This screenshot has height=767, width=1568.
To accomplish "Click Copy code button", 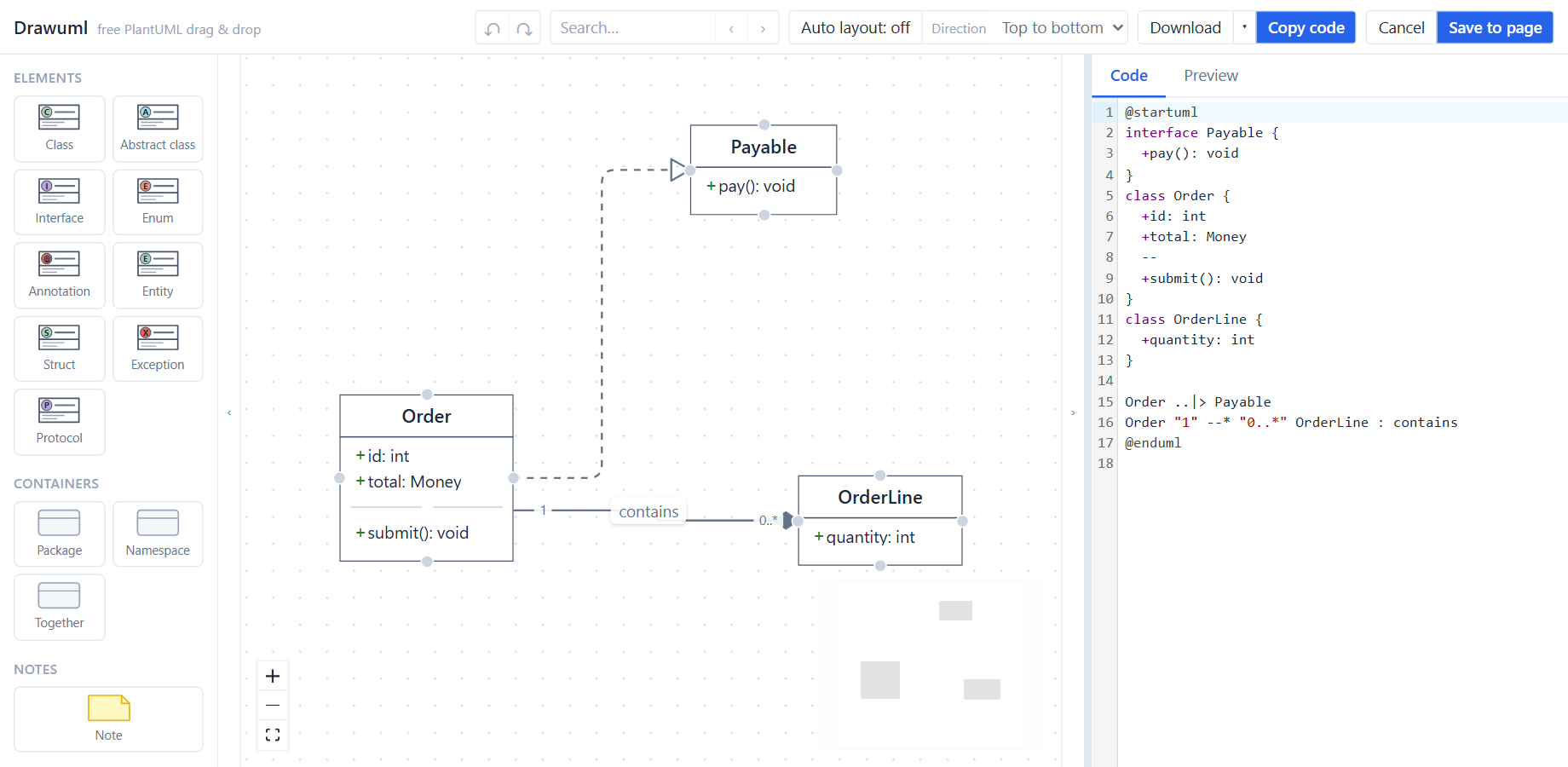I will pos(1306,28).
